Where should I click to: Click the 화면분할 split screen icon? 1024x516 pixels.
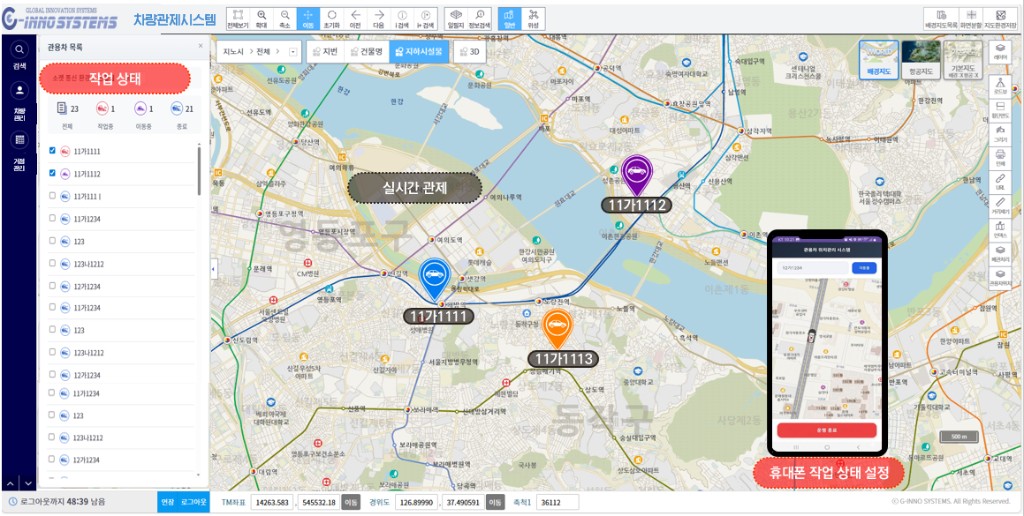(969, 19)
